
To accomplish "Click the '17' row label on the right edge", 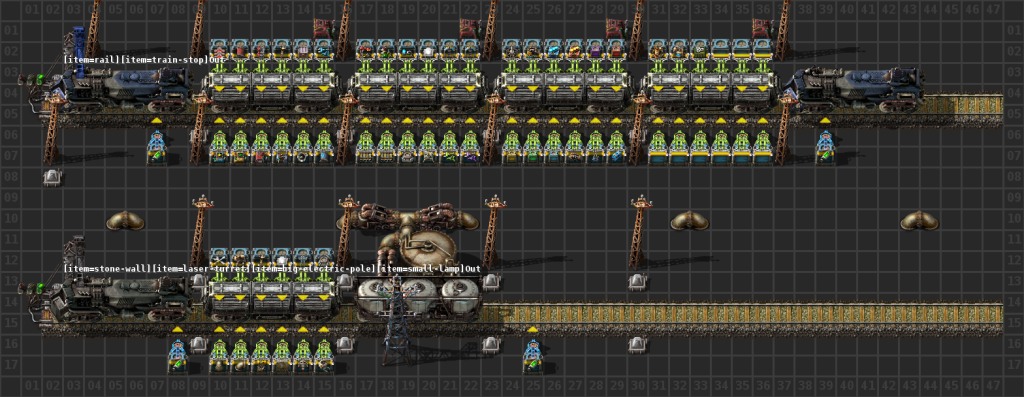I will pos(1014,366).
